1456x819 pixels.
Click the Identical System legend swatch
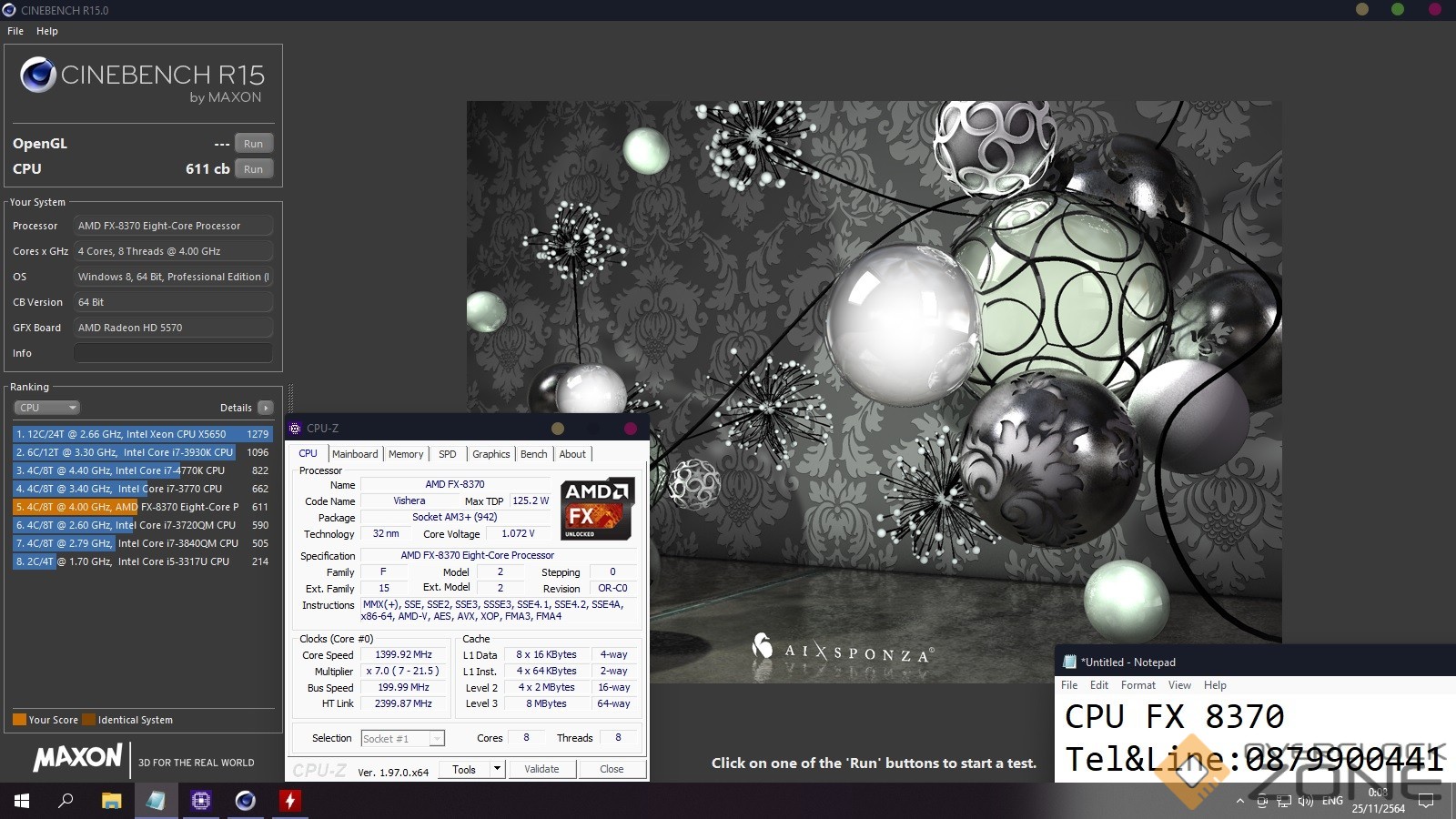tap(88, 720)
